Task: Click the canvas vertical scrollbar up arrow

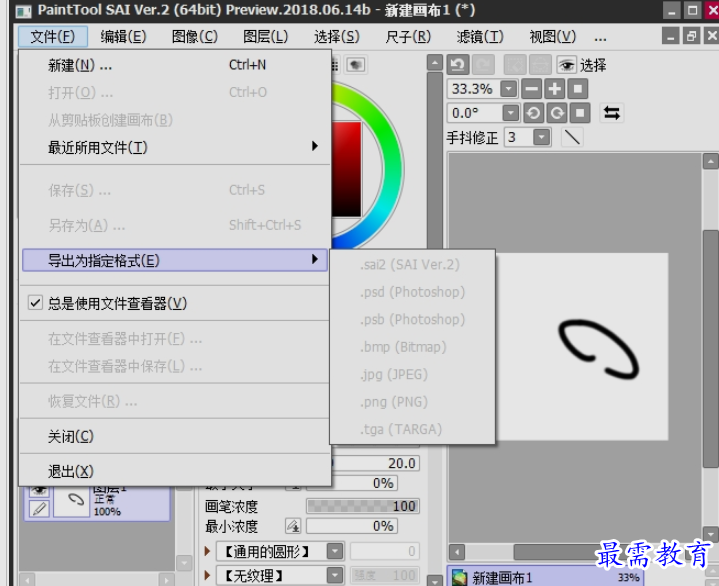Action: pyautogui.click(x=710, y=161)
